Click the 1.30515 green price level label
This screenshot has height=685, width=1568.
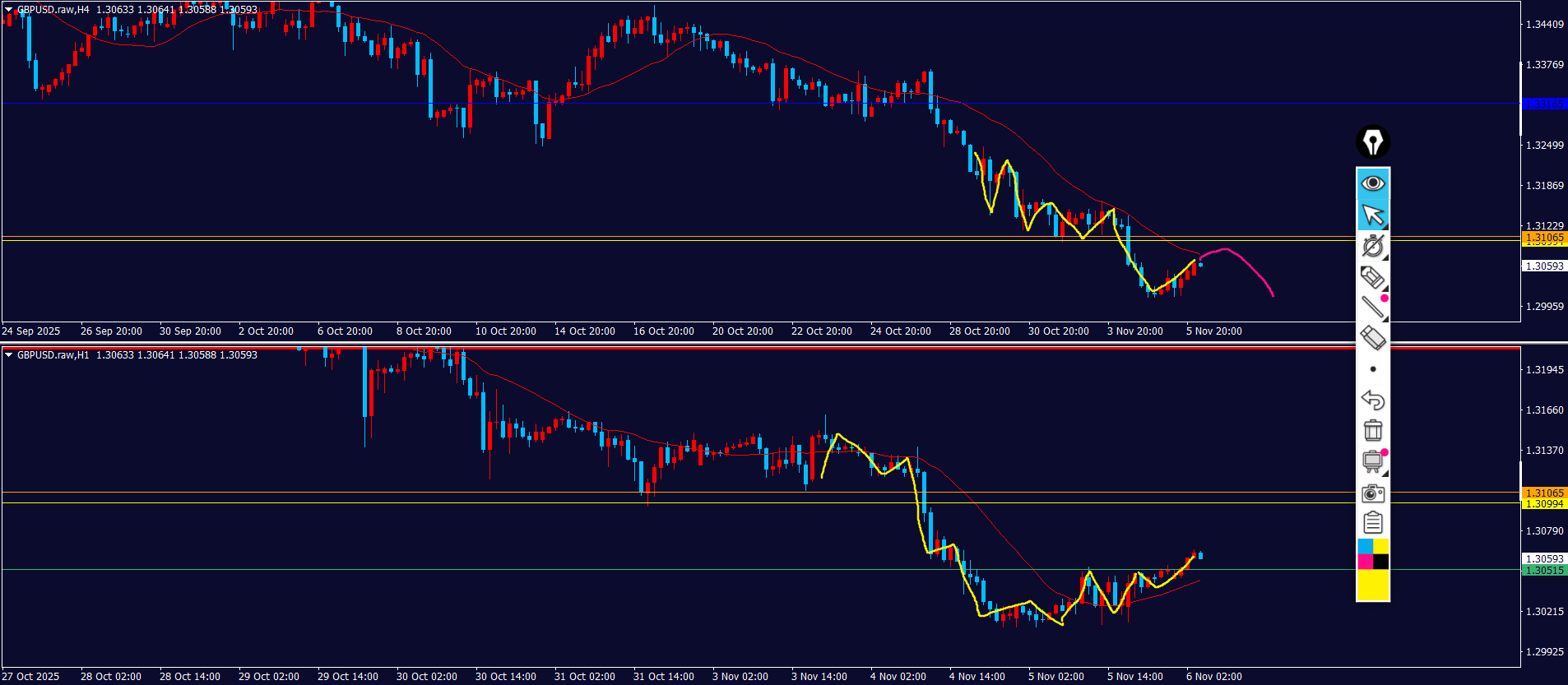pyautogui.click(x=1544, y=571)
